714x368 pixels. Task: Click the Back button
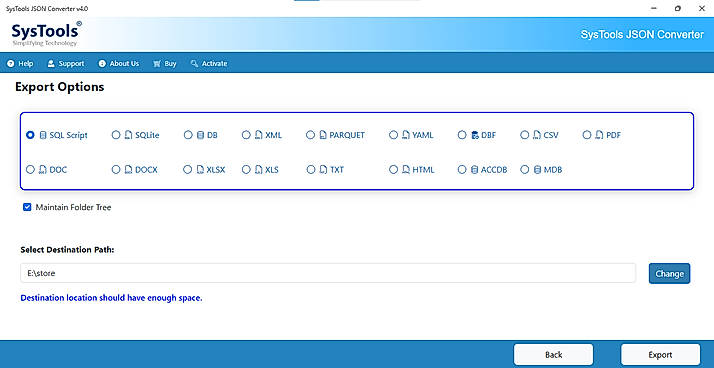(x=553, y=355)
